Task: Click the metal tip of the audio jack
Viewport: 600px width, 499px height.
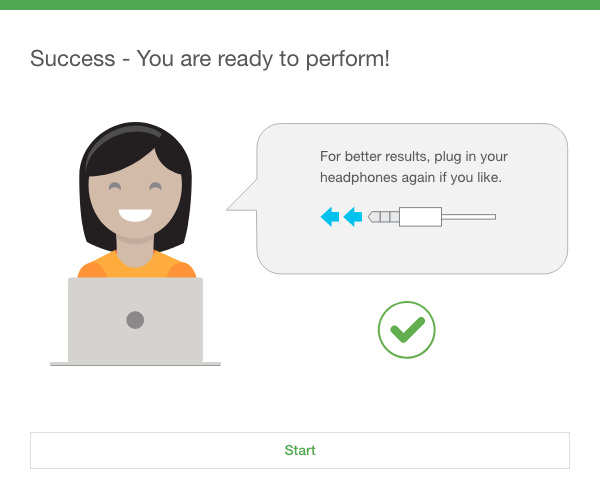Action: tap(383, 217)
